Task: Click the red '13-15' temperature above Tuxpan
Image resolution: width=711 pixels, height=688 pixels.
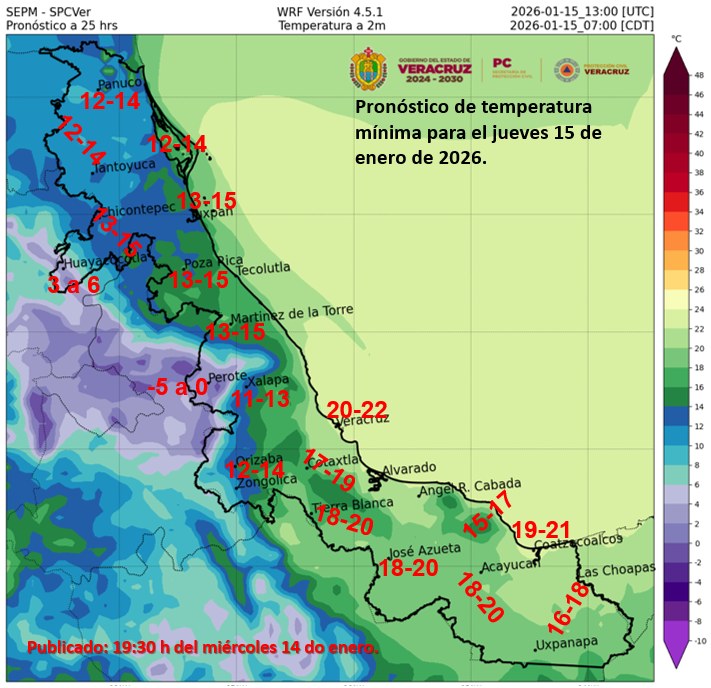Action: point(206,200)
